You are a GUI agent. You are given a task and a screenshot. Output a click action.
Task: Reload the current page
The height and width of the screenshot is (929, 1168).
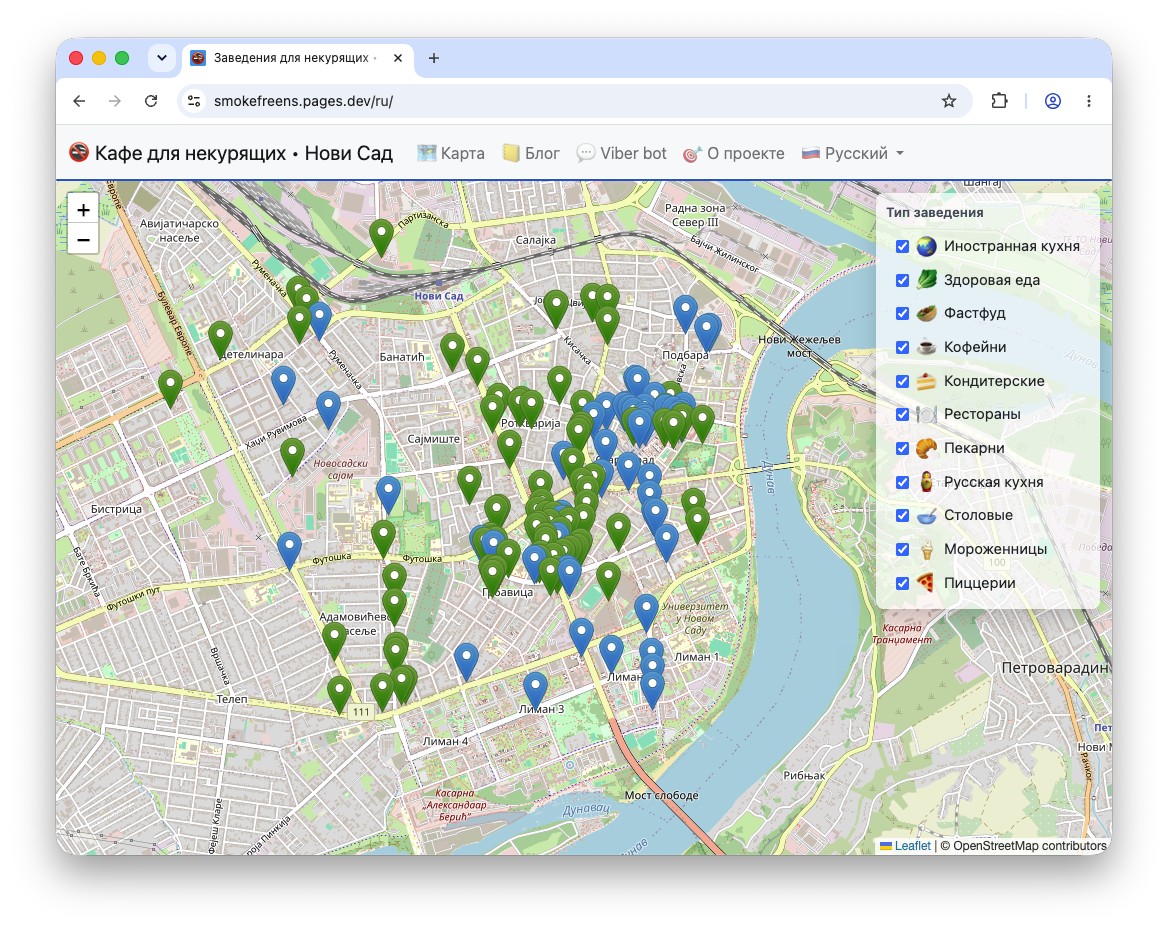click(151, 101)
